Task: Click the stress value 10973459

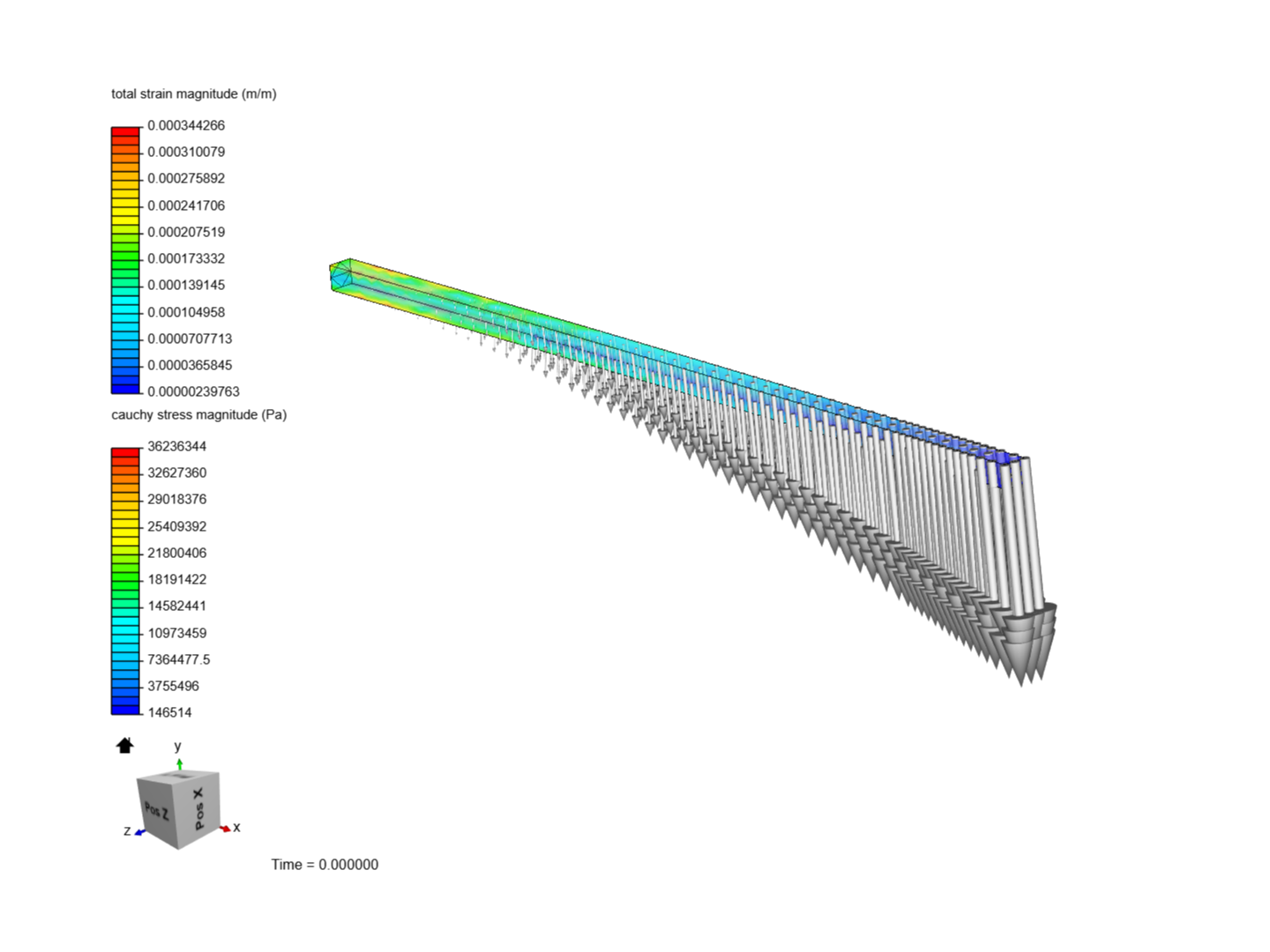Action: (x=176, y=633)
